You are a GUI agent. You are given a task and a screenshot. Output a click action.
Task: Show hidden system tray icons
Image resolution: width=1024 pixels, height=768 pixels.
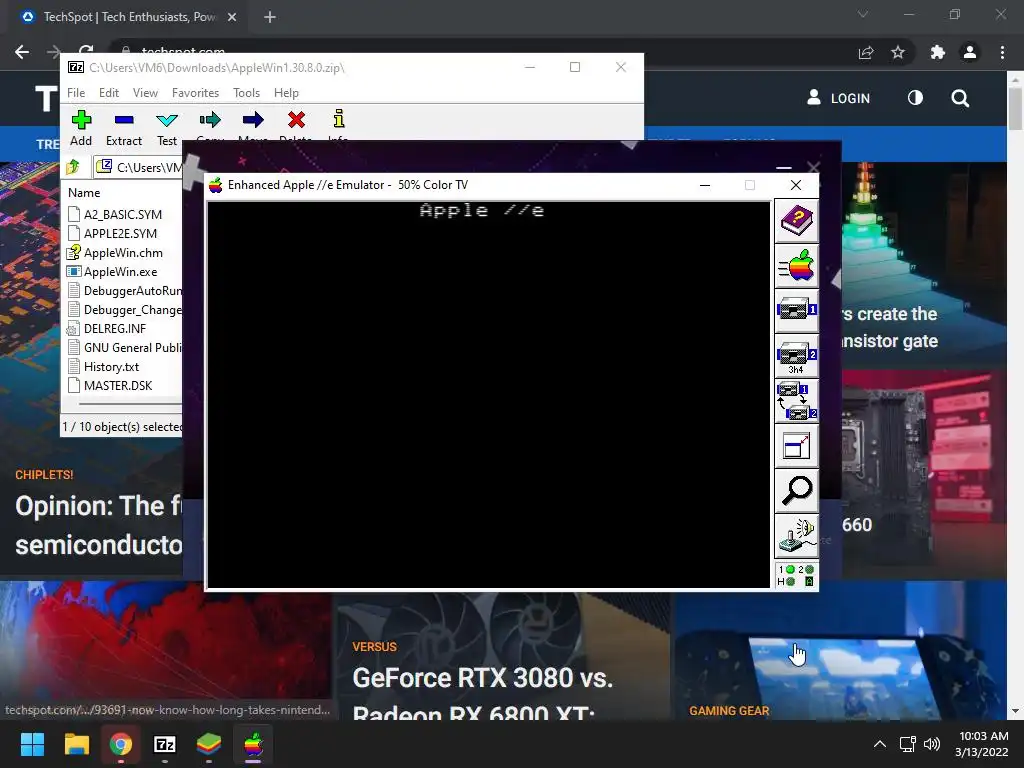click(880, 744)
